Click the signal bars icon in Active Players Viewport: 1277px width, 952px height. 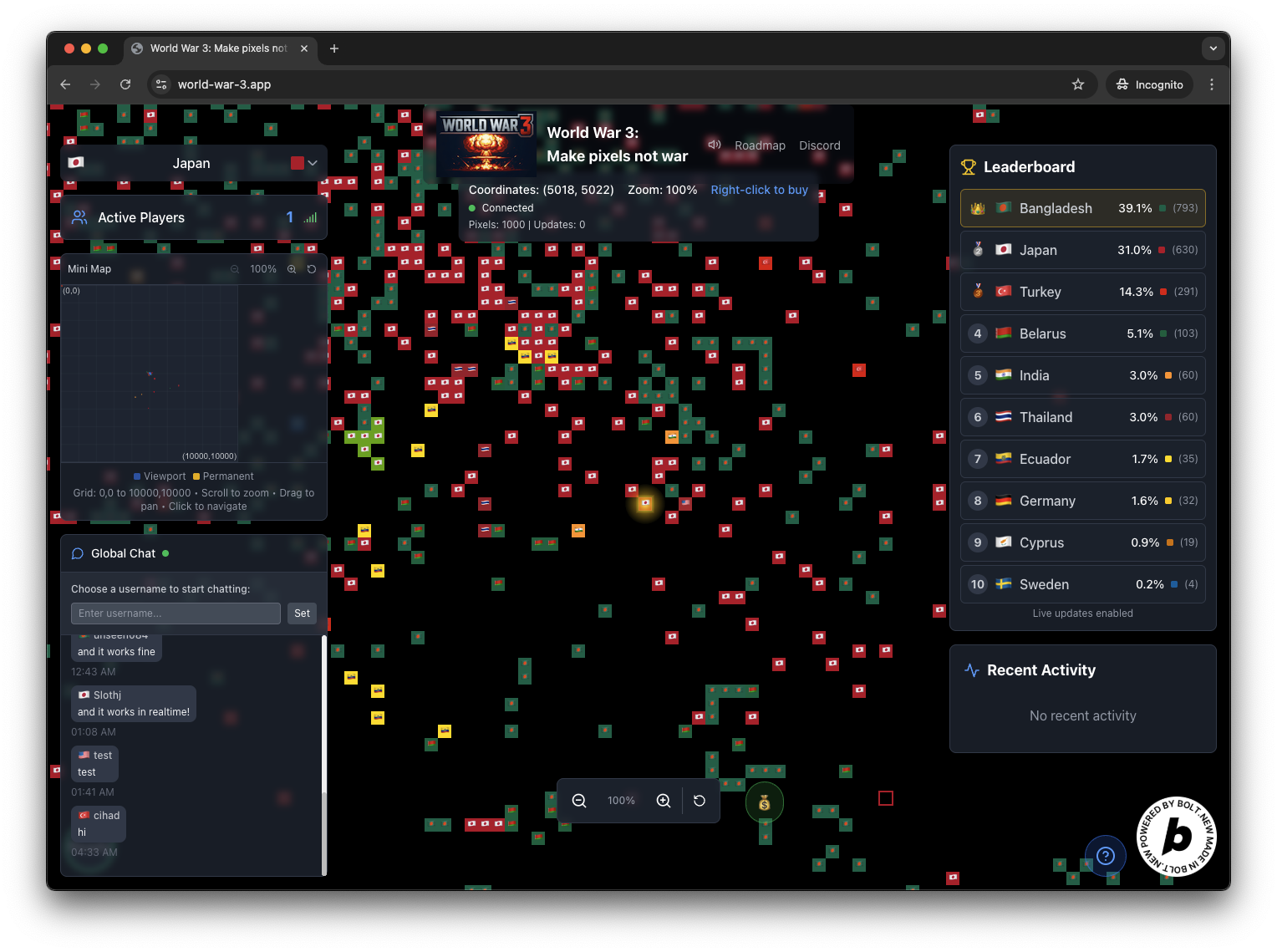311,218
